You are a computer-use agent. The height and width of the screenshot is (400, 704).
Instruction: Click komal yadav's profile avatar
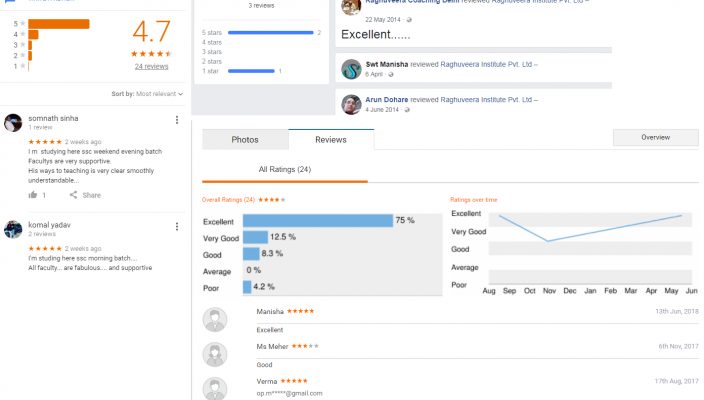[13, 229]
